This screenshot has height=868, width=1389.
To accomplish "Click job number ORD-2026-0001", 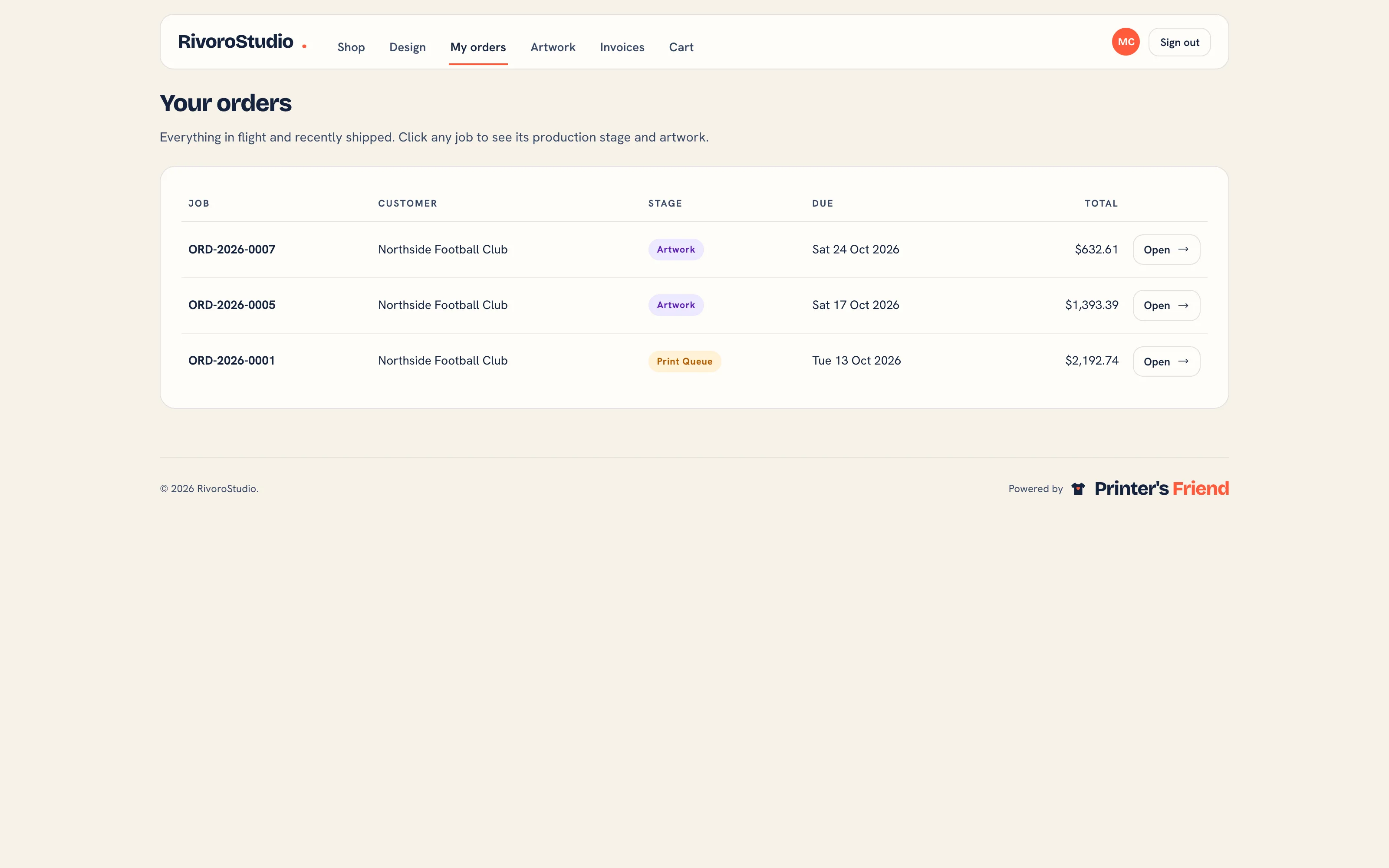I will click(232, 361).
